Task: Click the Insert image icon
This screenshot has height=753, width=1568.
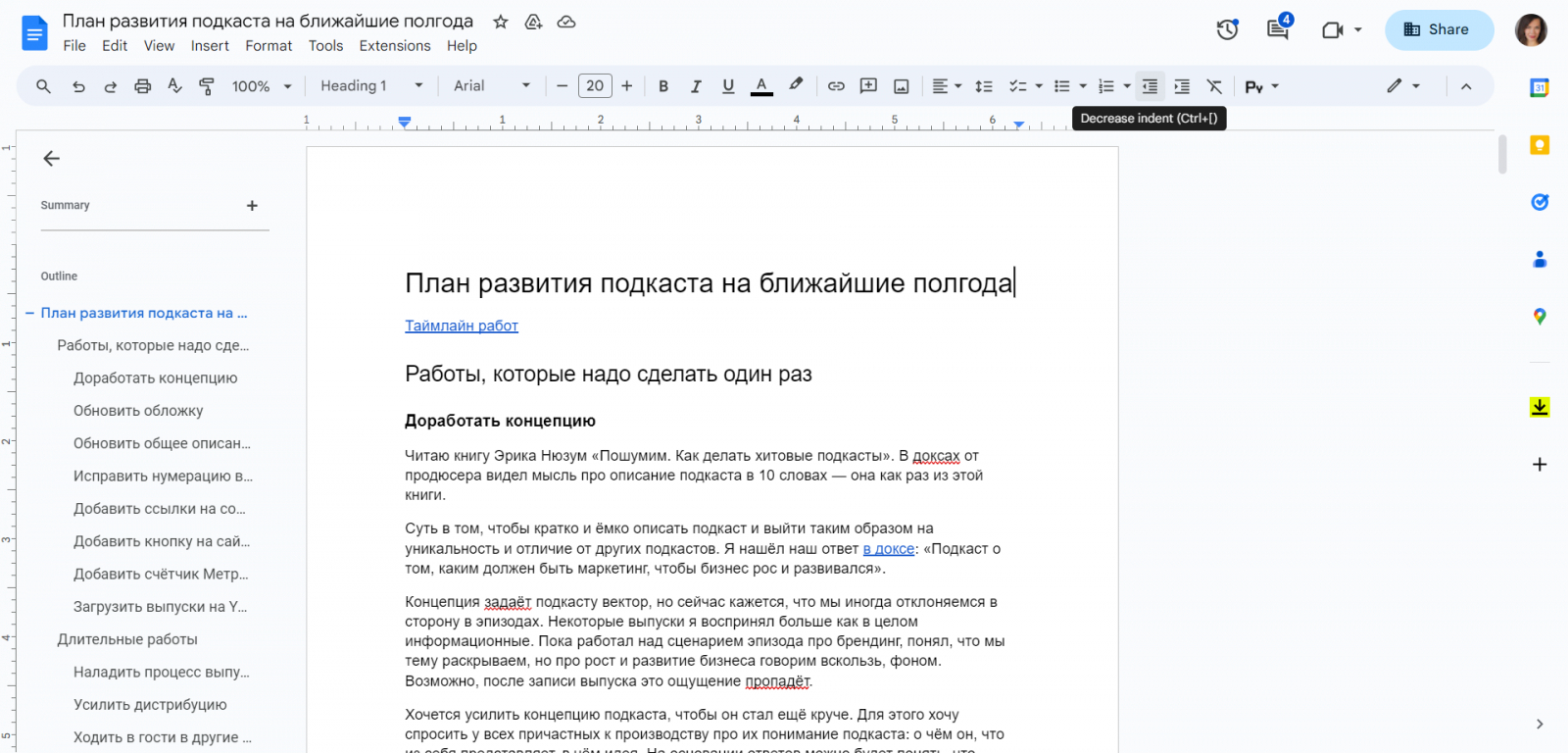Action: click(x=901, y=86)
